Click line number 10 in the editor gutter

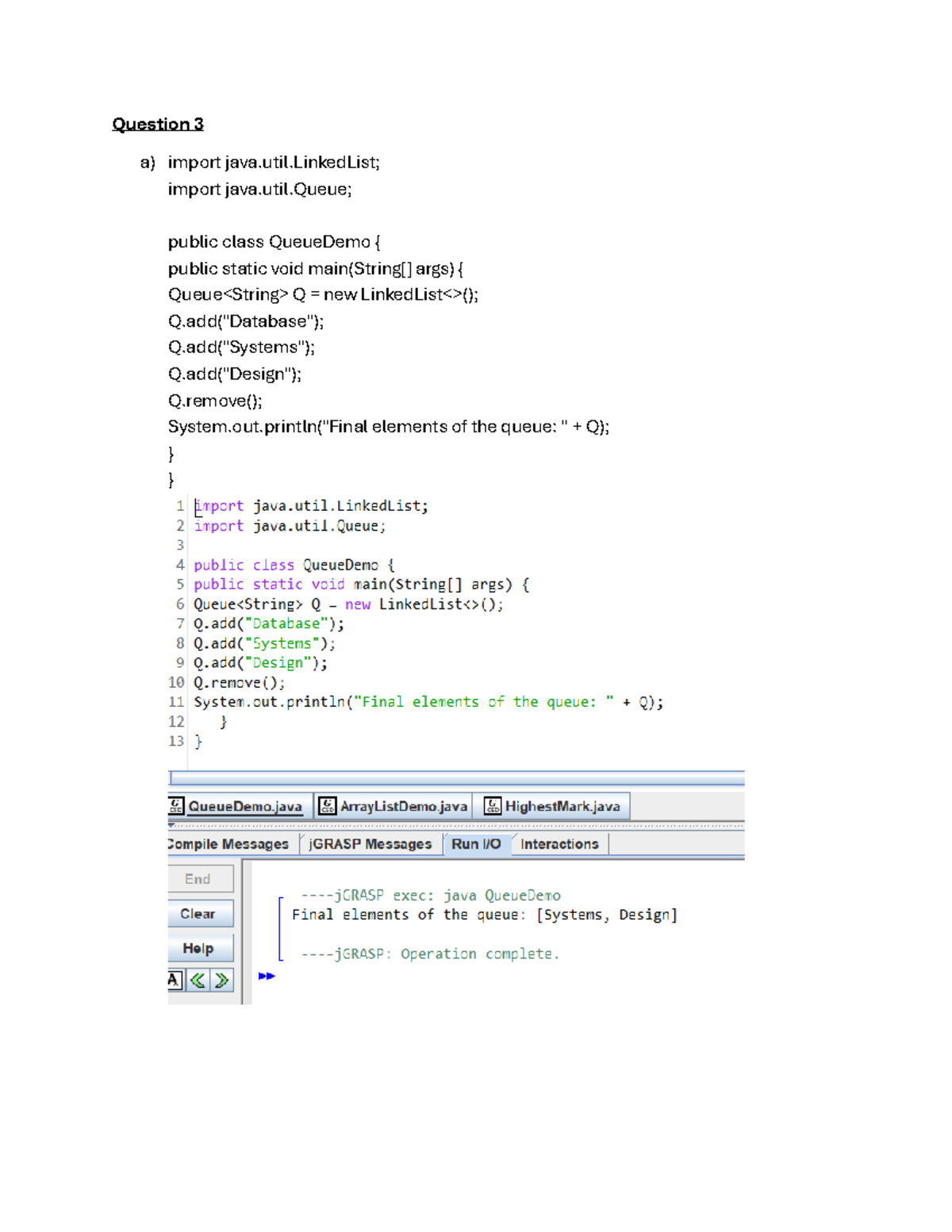(x=176, y=682)
